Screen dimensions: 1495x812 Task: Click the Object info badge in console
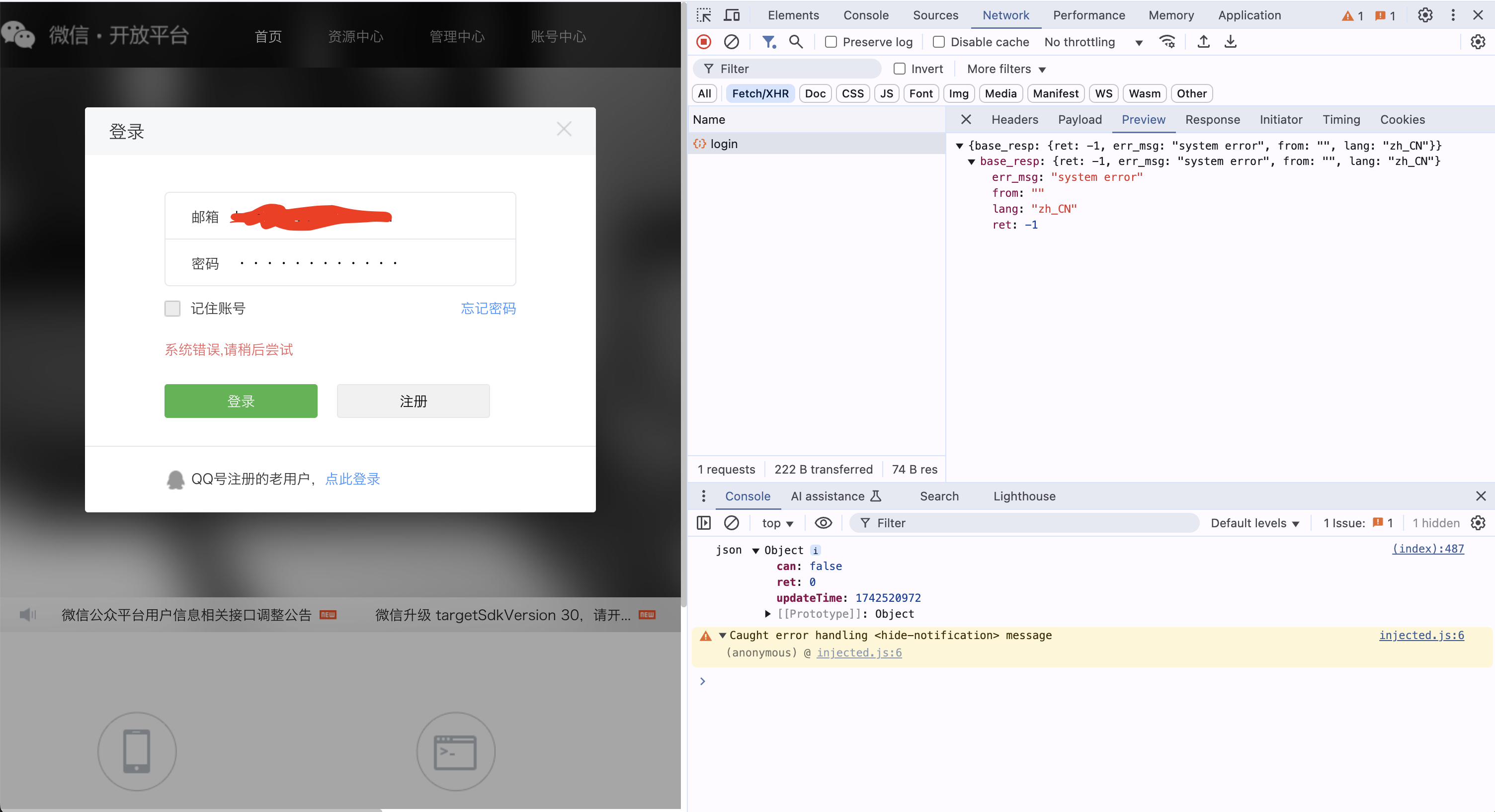point(815,550)
